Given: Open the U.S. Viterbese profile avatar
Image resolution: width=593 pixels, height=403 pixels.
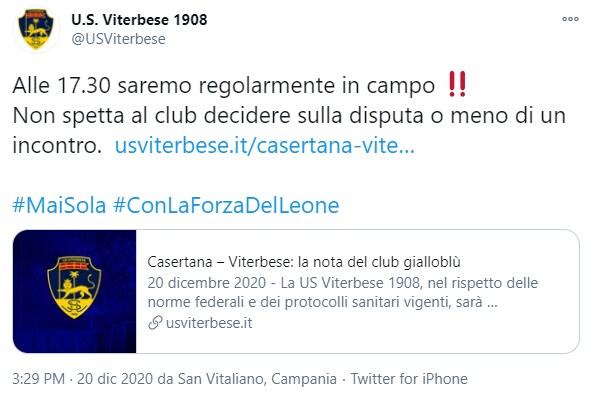Looking at the screenshot, I should tap(36, 29).
